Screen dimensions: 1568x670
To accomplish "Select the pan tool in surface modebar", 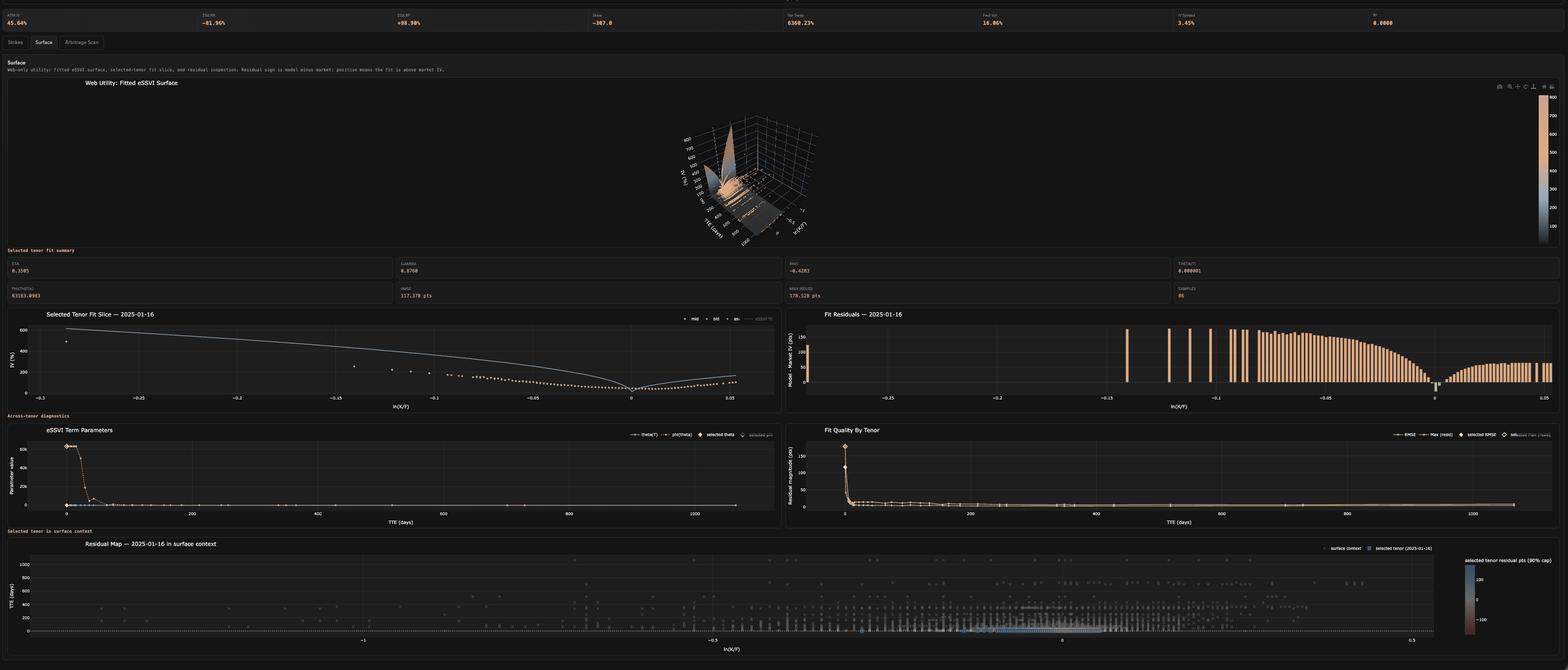I will coord(1518,87).
